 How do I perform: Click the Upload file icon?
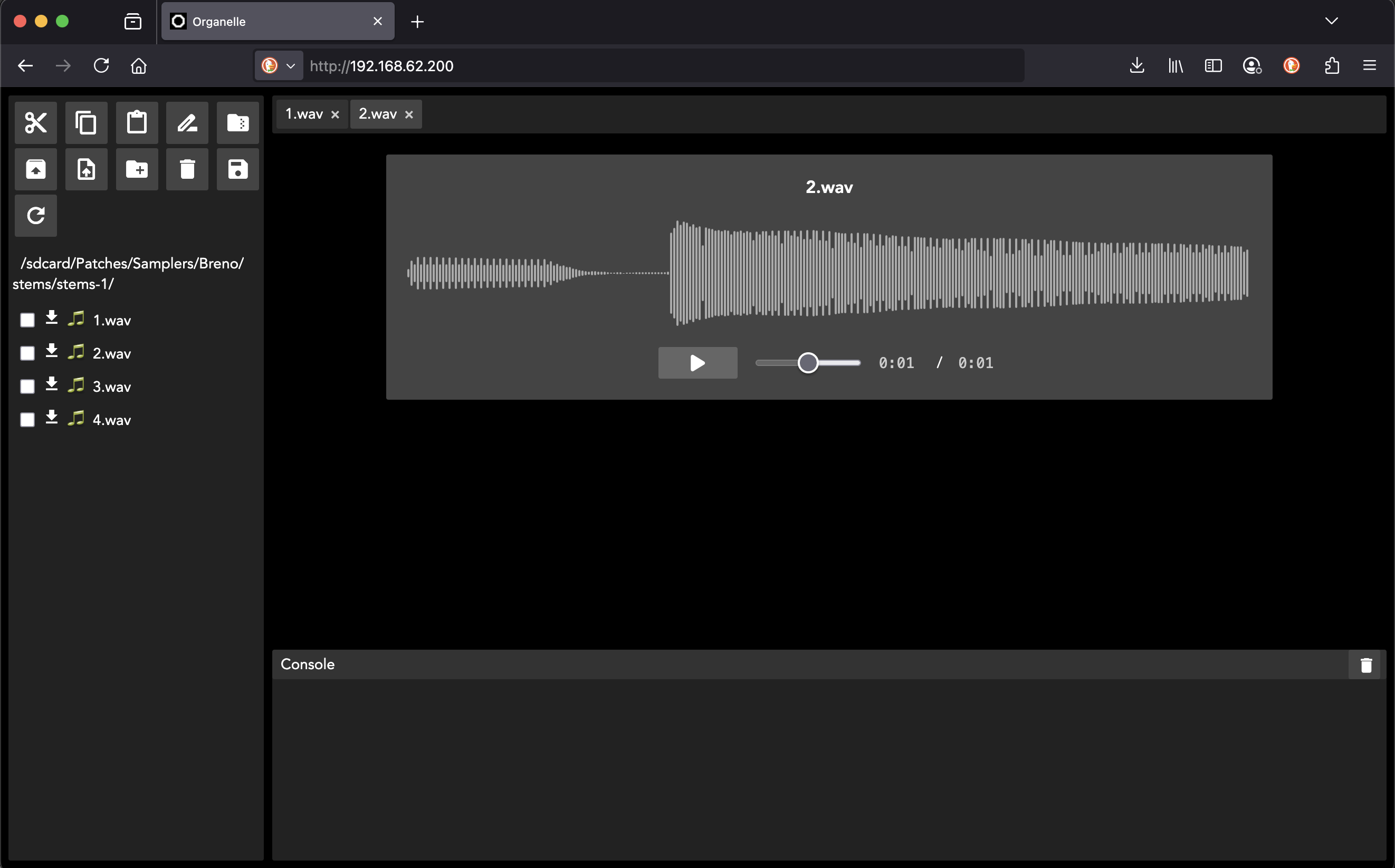pos(86,169)
